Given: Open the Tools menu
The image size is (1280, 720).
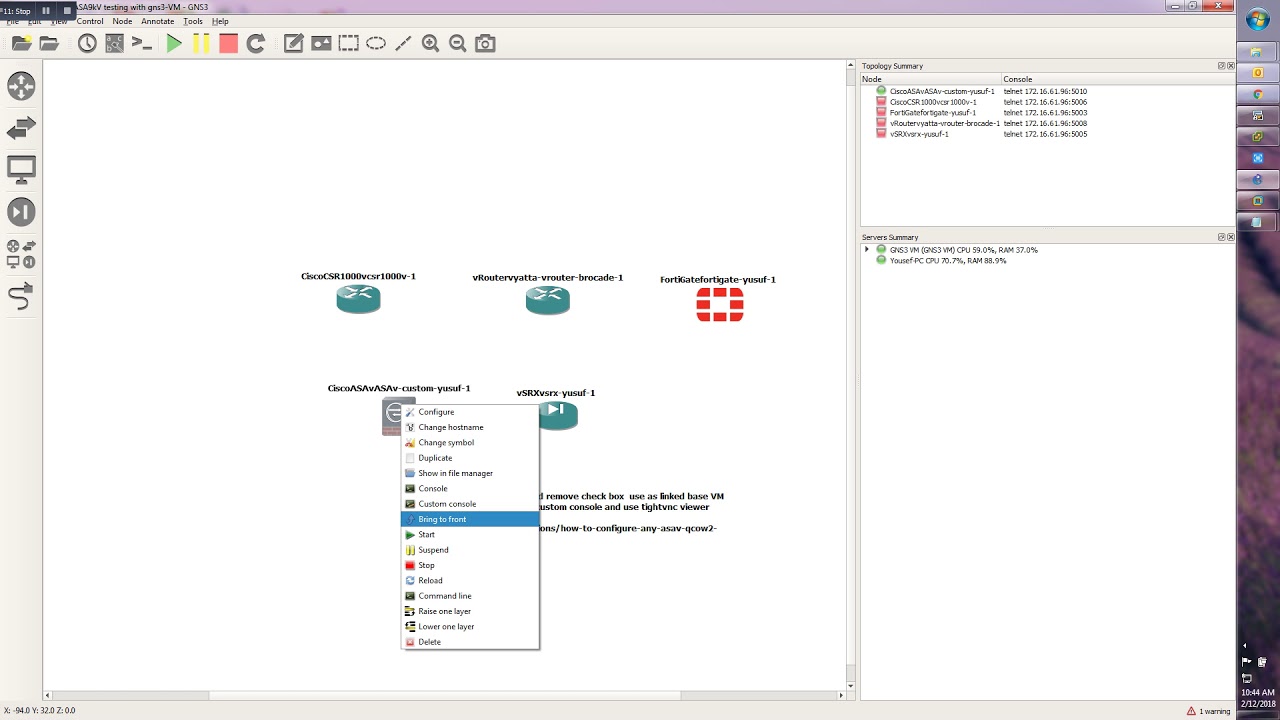Looking at the screenshot, I should pos(193,21).
